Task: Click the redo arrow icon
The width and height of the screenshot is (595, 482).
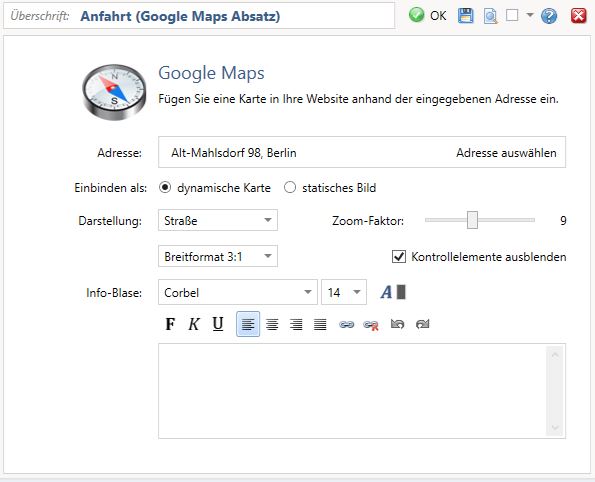Action: (x=422, y=324)
